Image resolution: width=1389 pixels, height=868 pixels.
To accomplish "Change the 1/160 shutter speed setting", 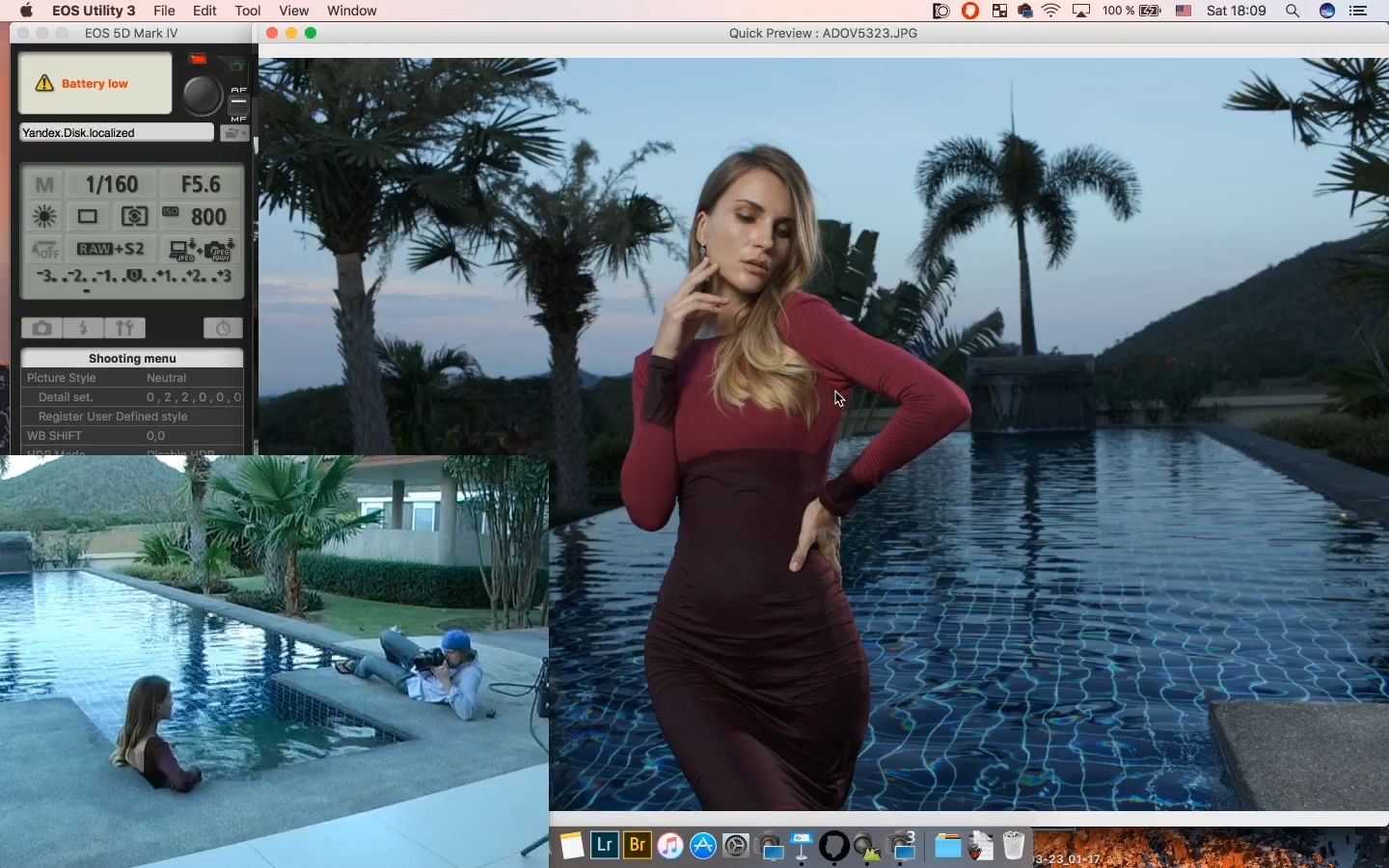I will point(112,184).
